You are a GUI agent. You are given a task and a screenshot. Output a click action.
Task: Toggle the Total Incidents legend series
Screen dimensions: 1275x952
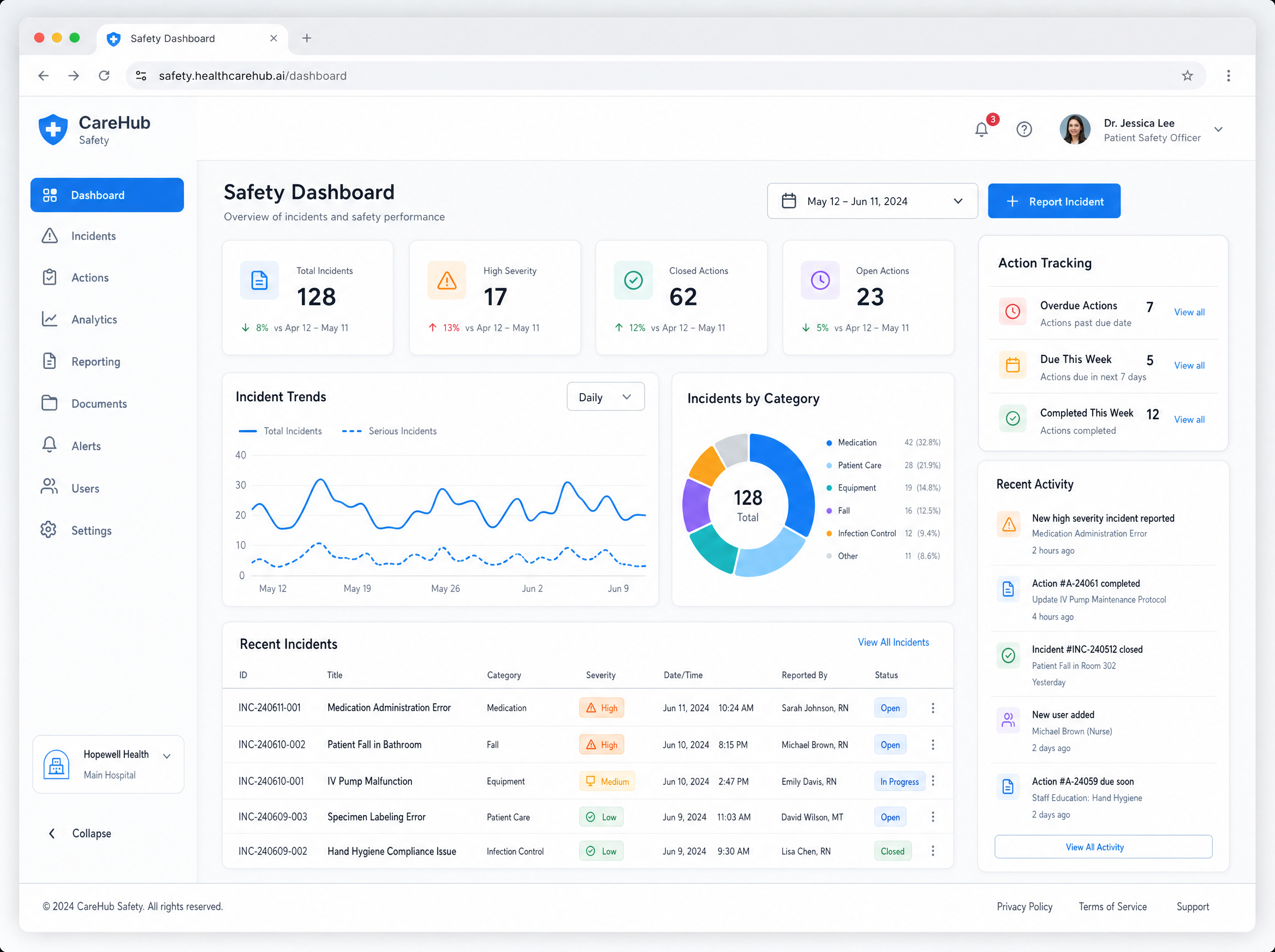click(x=281, y=431)
